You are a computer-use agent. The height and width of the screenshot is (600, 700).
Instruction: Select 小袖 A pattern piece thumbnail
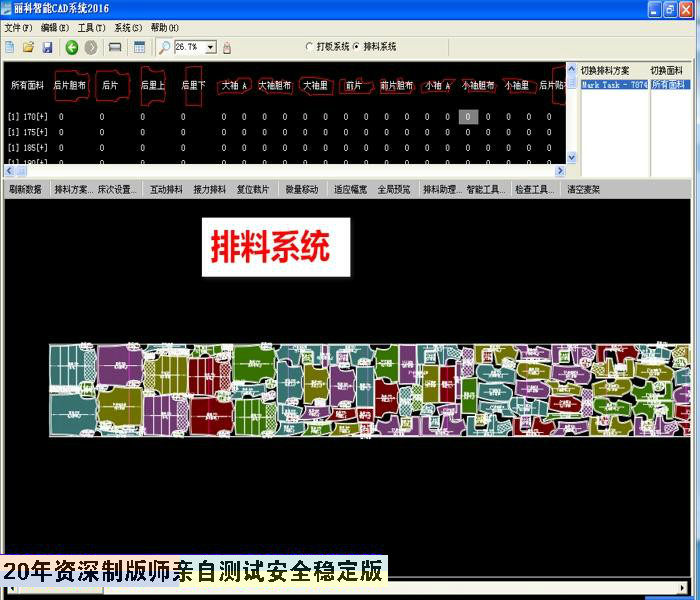(x=437, y=85)
